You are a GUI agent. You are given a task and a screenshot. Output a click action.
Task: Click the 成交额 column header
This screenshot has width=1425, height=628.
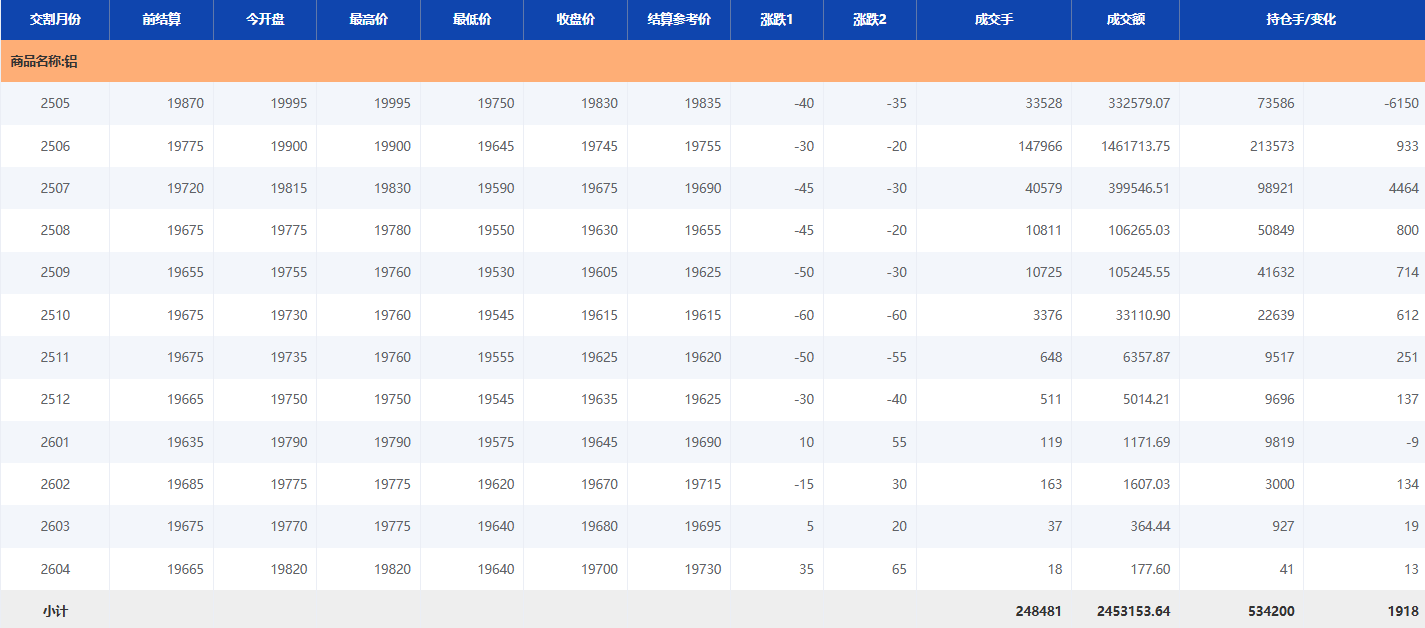point(1125,20)
